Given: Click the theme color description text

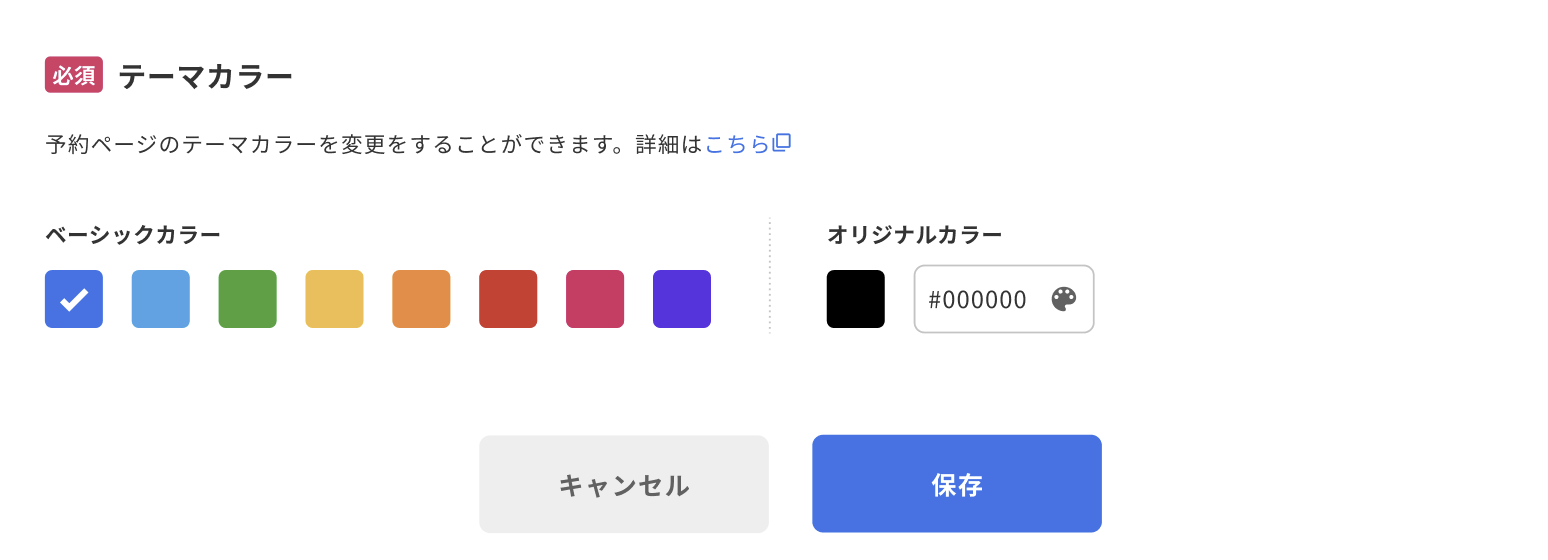Looking at the screenshot, I should [374, 144].
